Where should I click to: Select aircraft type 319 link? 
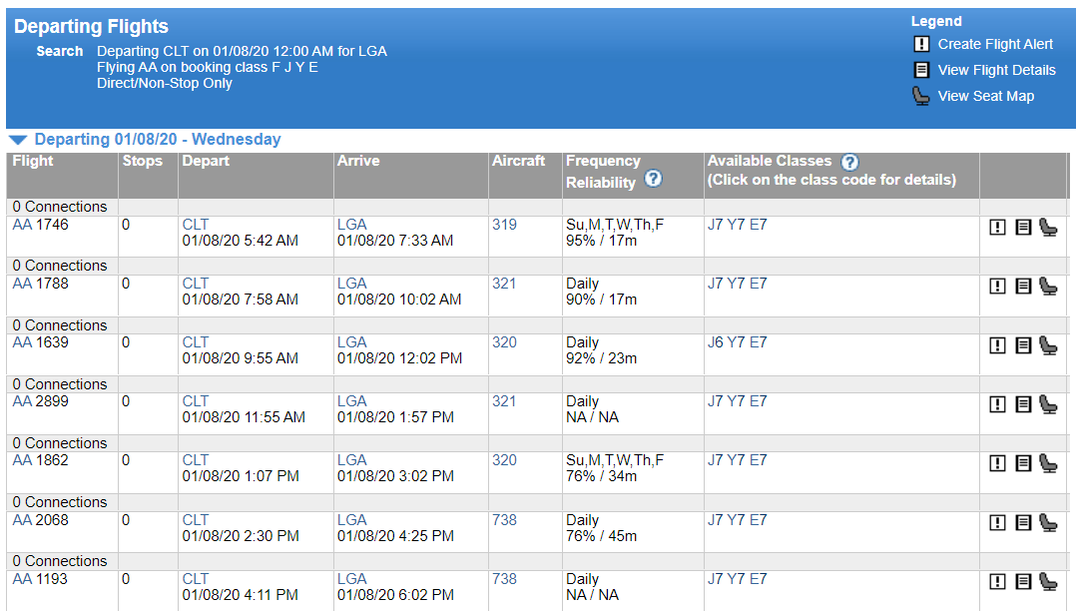point(504,225)
